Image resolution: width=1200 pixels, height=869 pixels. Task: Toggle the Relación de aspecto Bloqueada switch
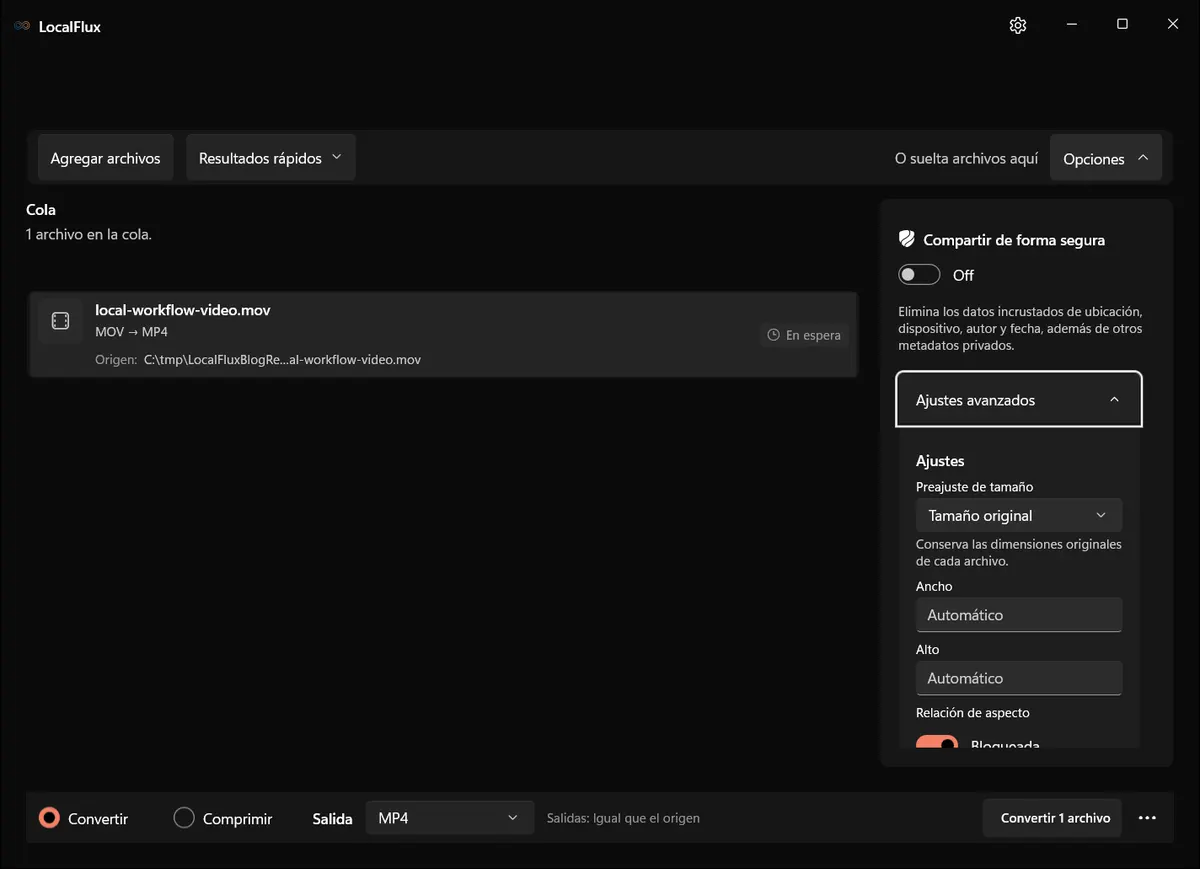(x=937, y=743)
